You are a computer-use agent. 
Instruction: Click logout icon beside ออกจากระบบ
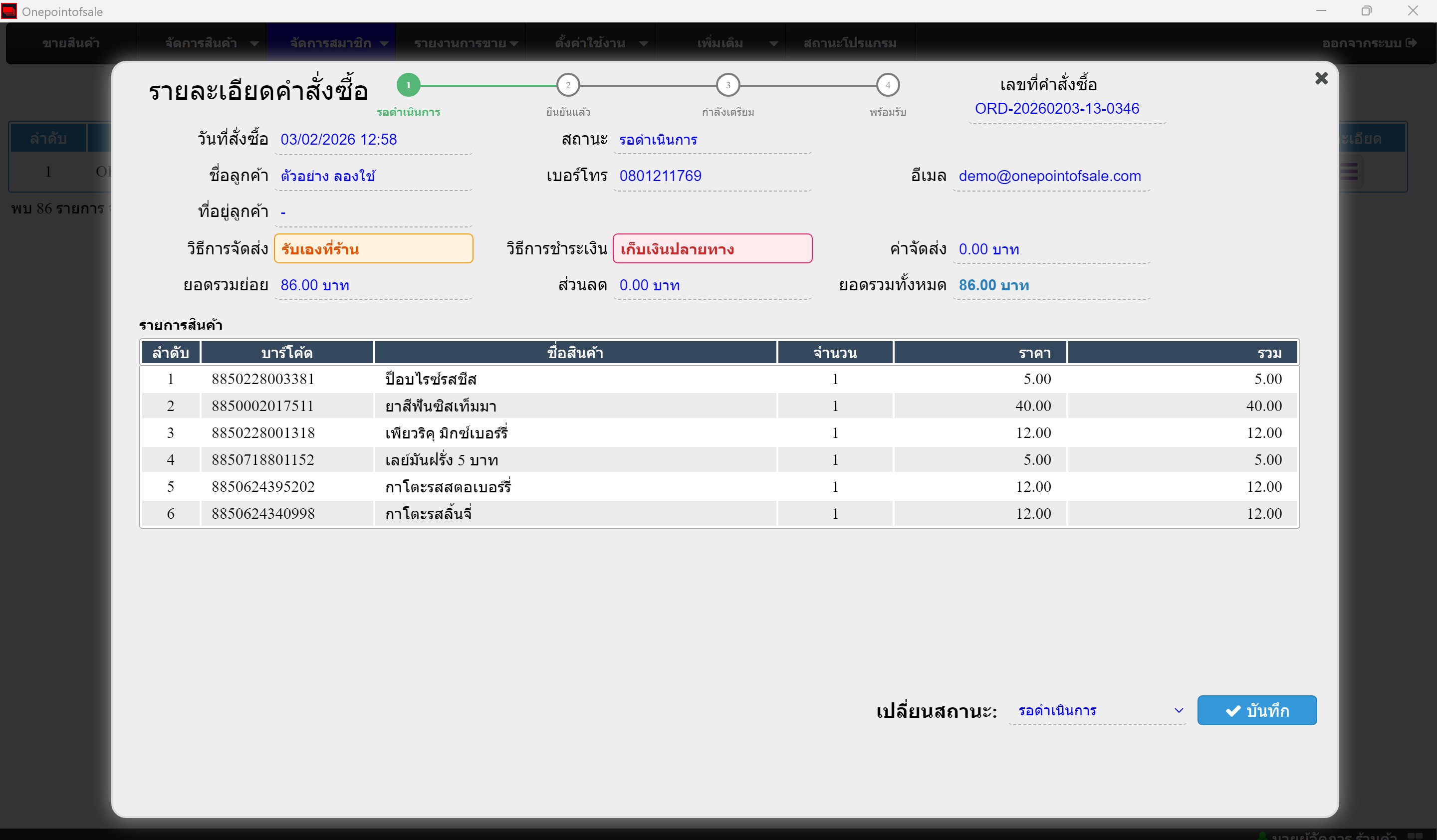pos(1412,43)
